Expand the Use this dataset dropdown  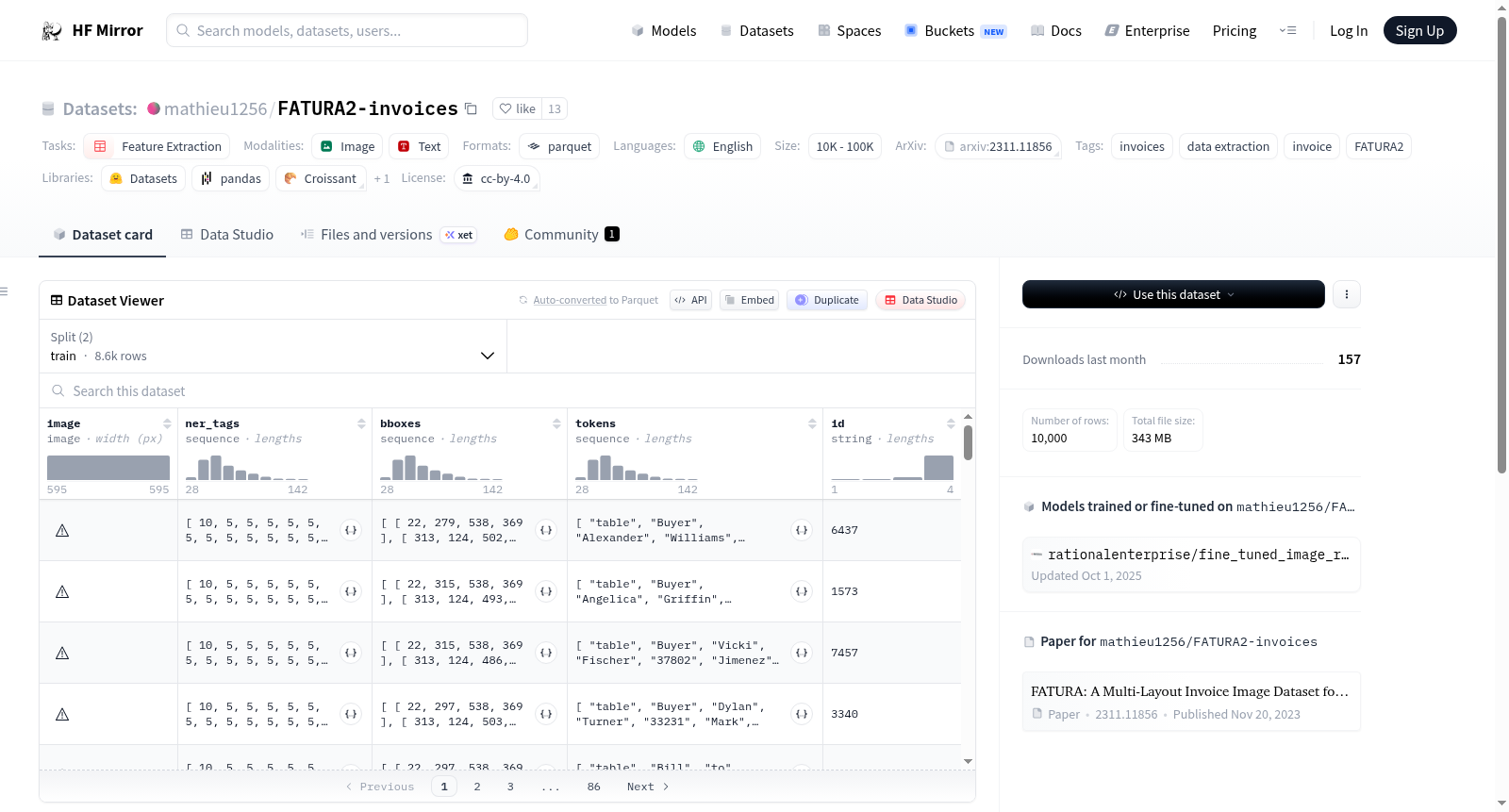click(1173, 294)
